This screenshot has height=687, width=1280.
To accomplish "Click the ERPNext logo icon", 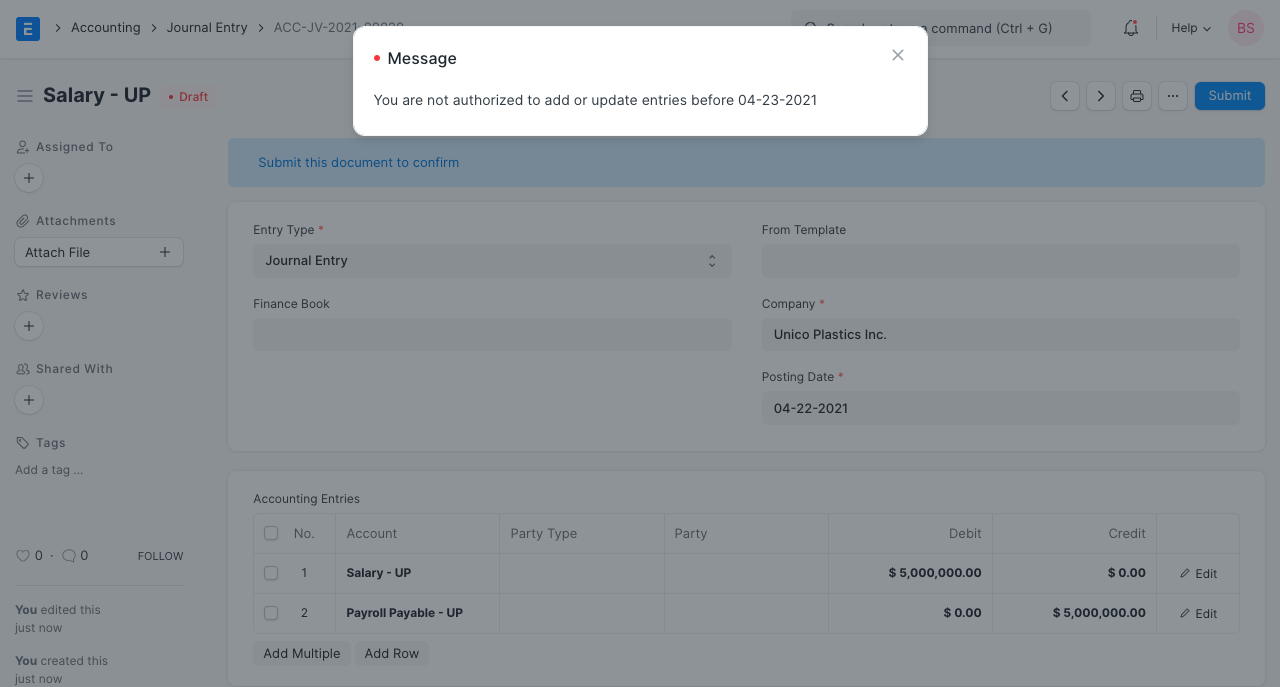I will [28, 28].
